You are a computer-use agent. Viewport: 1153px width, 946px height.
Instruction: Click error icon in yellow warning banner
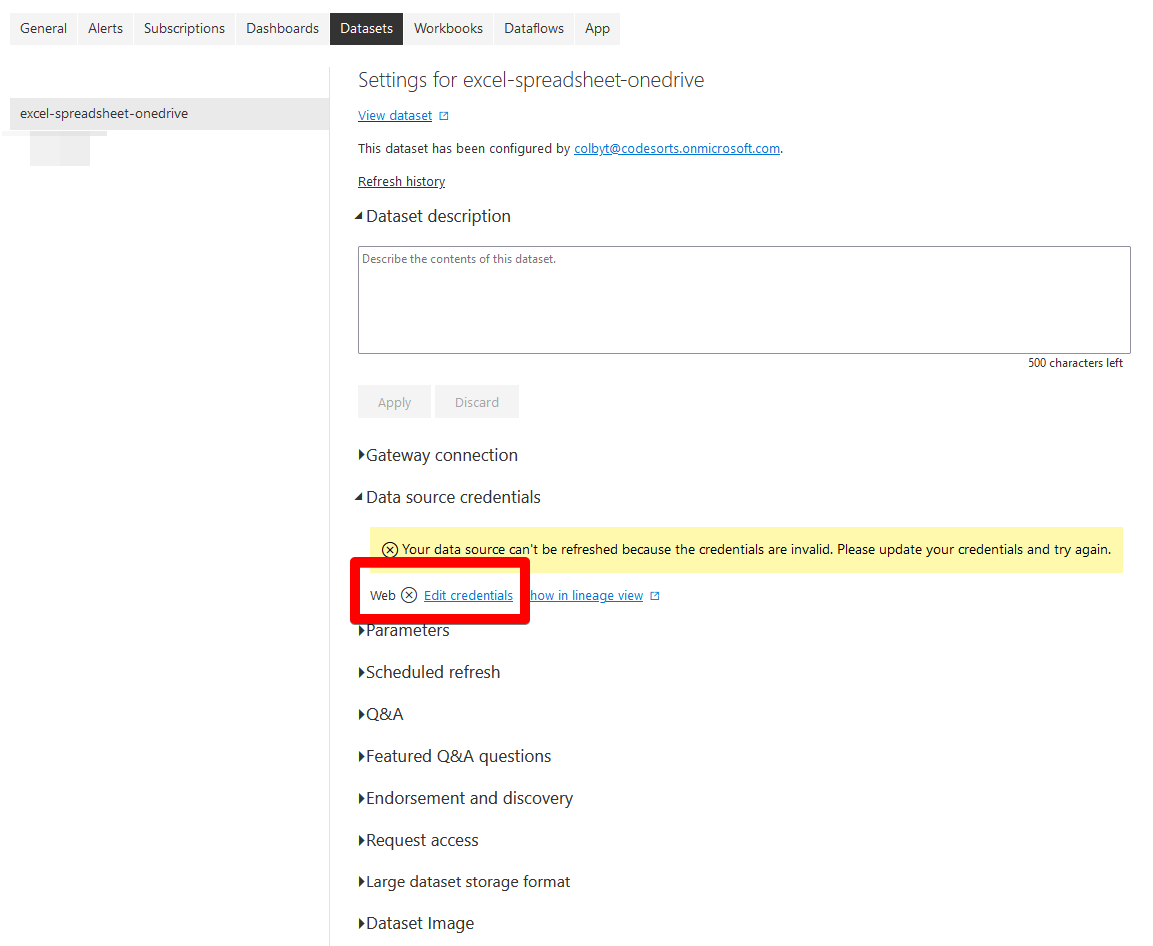[390, 550]
